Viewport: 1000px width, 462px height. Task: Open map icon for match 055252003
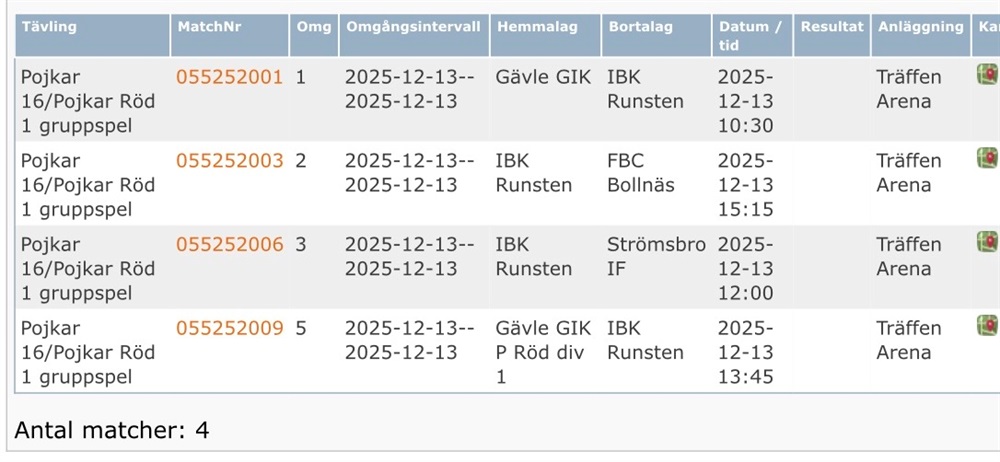987,158
